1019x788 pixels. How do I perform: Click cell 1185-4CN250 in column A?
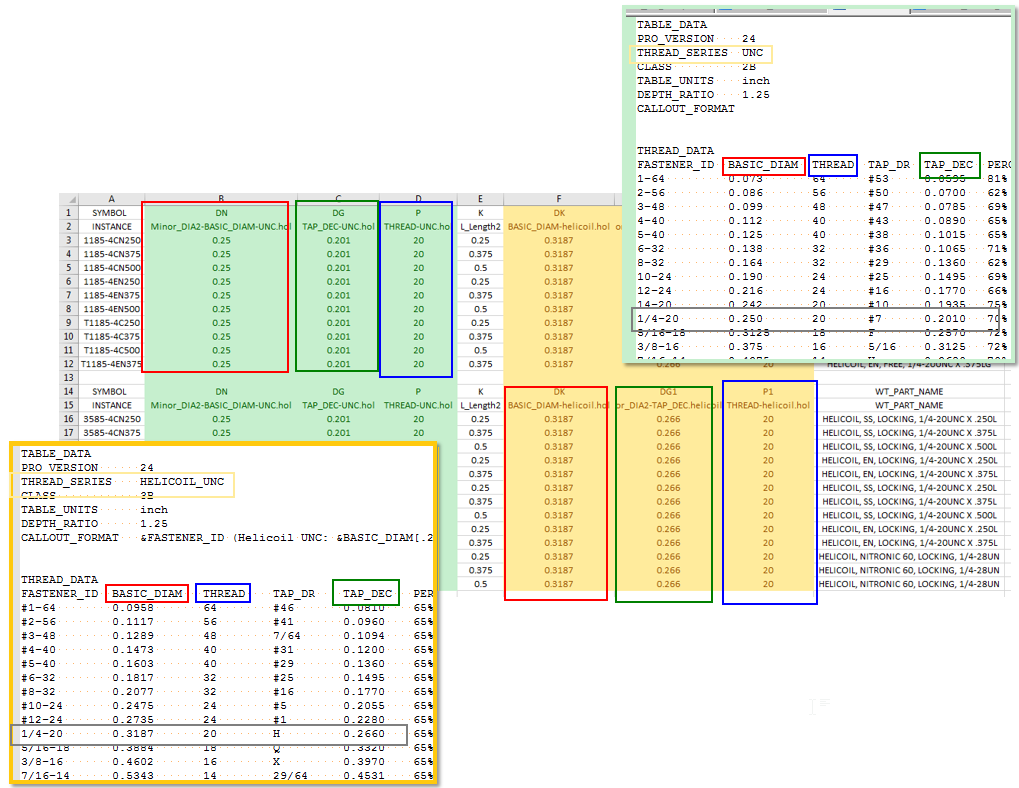[111, 240]
